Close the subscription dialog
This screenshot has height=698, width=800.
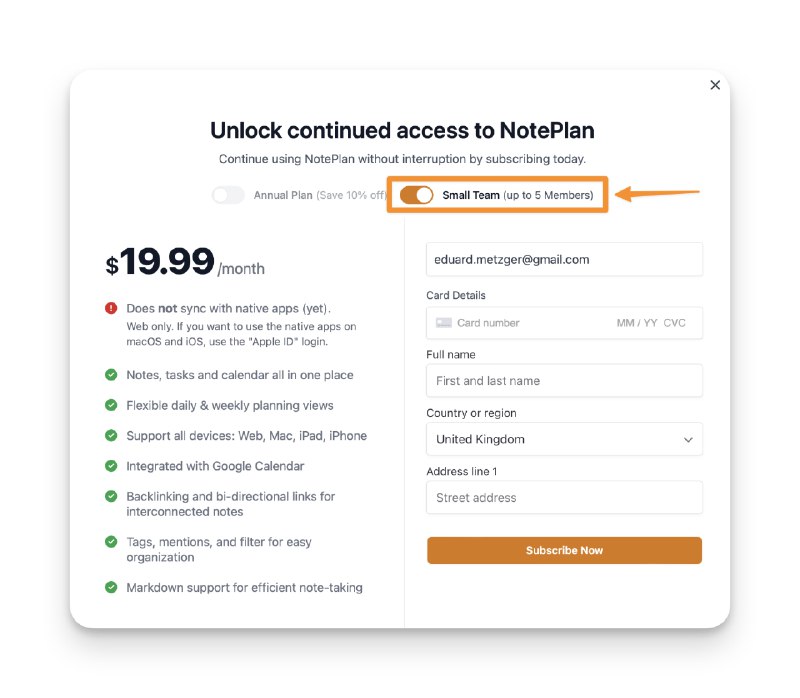(x=715, y=85)
